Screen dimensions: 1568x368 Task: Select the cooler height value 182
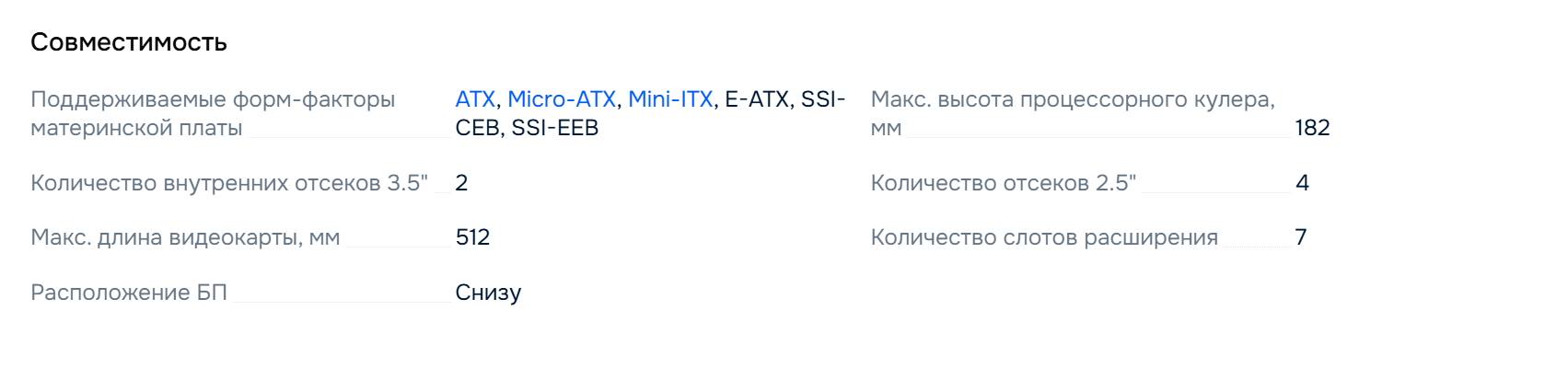pyautogui.click(x=1312, y=128)
